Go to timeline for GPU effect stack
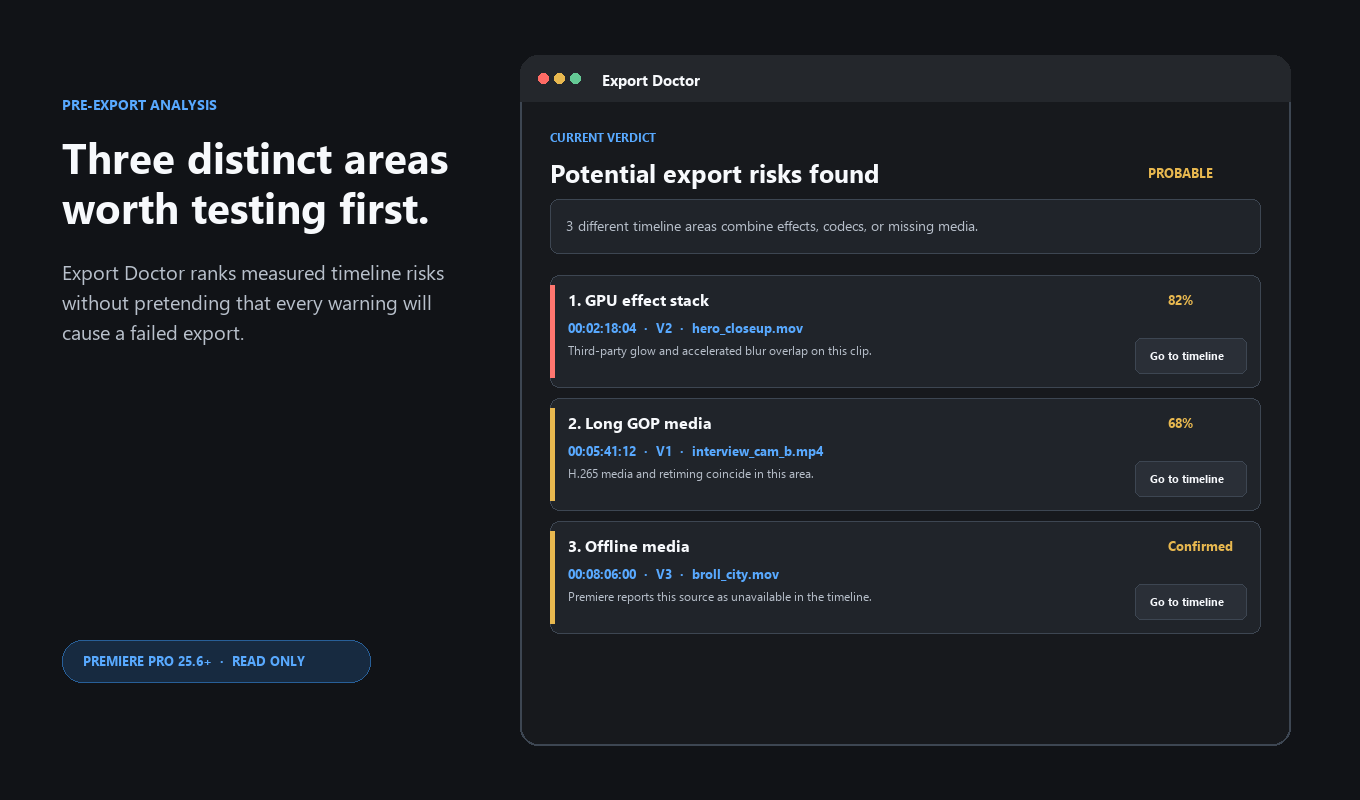The image size is (1360, 800). coord(1190,356)
